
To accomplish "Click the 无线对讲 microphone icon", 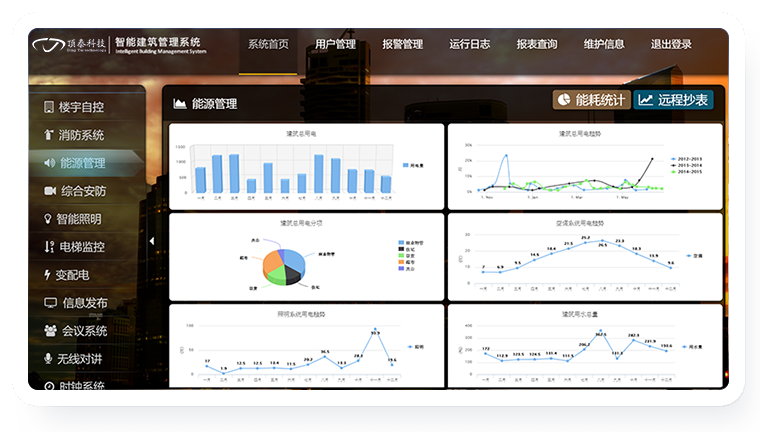I will click(48, 359).
